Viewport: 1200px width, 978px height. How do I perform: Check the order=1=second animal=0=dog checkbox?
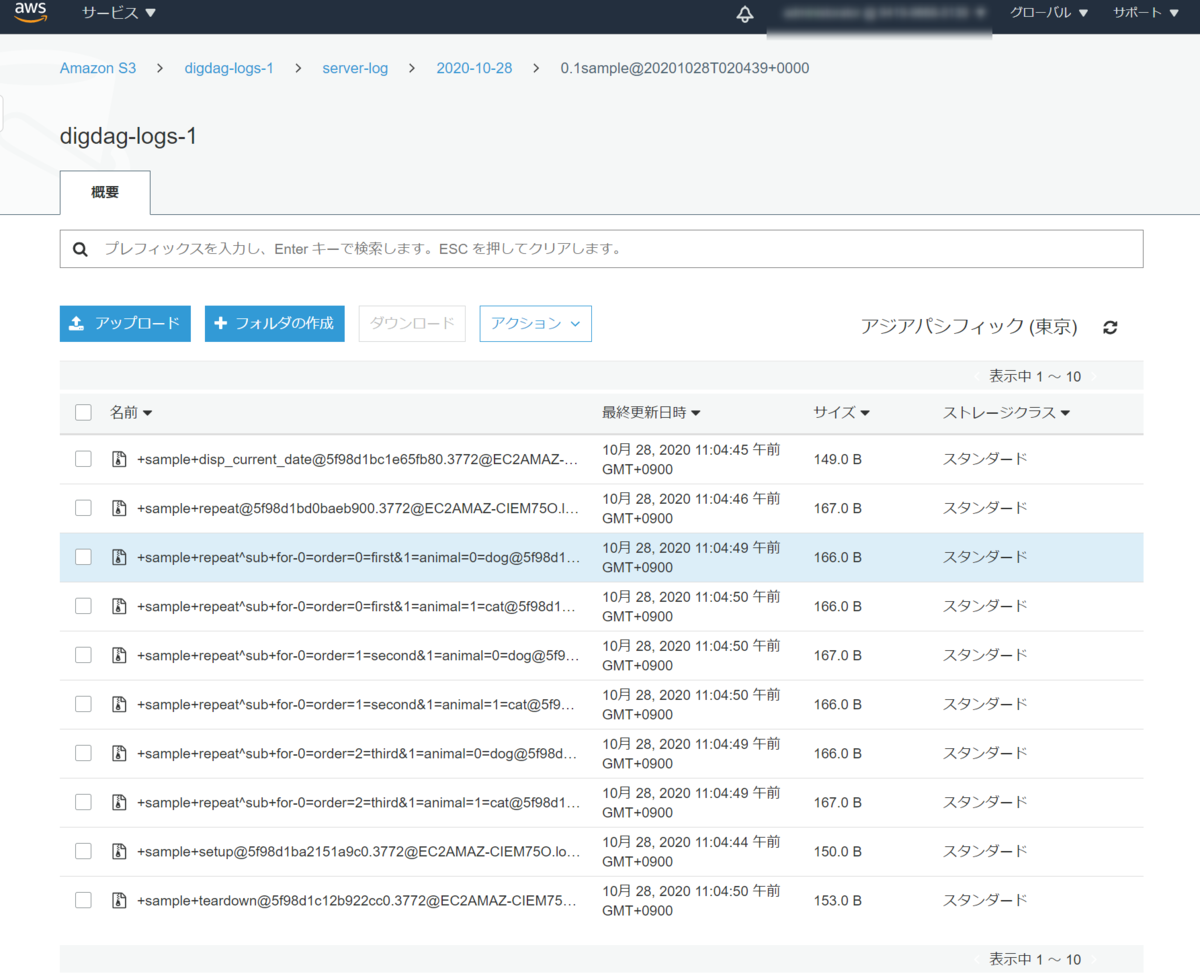[x=83, y=655]
